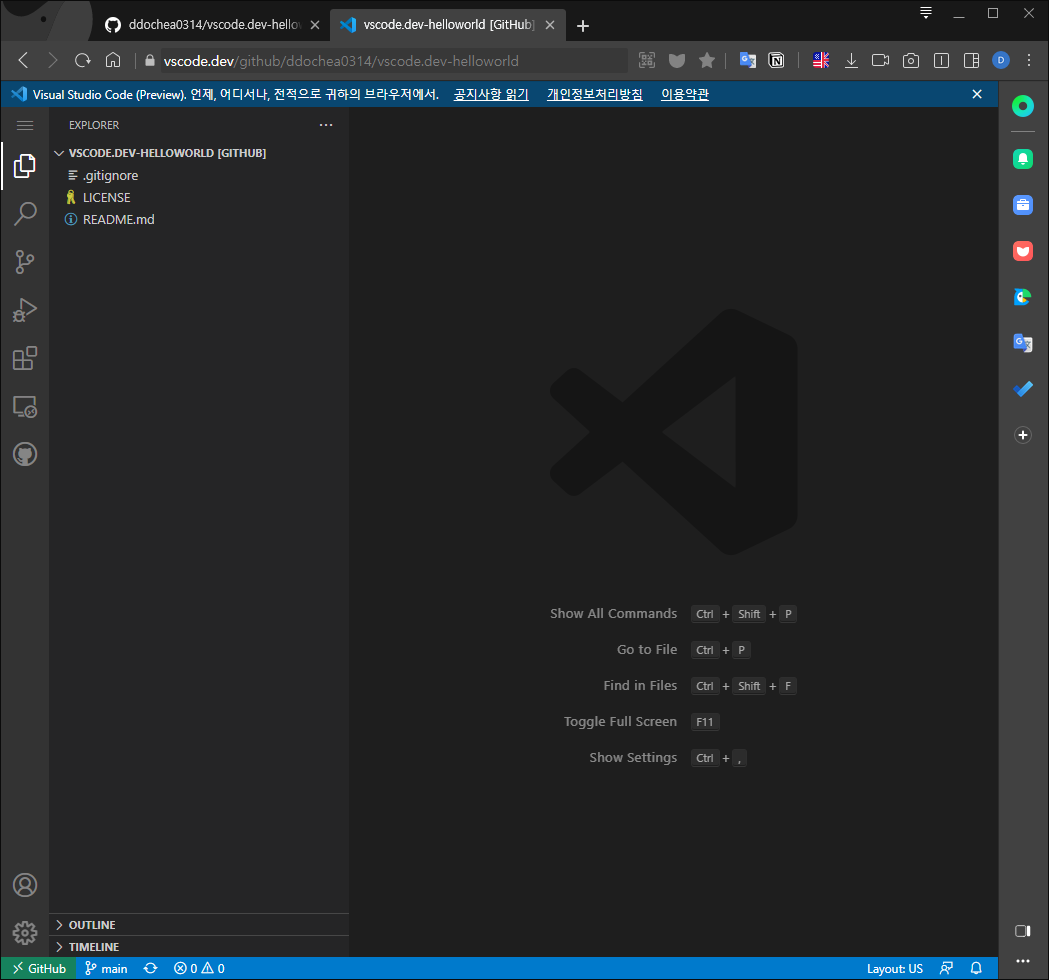Open notifications bell in status bar
The width and height of the screenshot is (1049, 980).
(976, 969)
